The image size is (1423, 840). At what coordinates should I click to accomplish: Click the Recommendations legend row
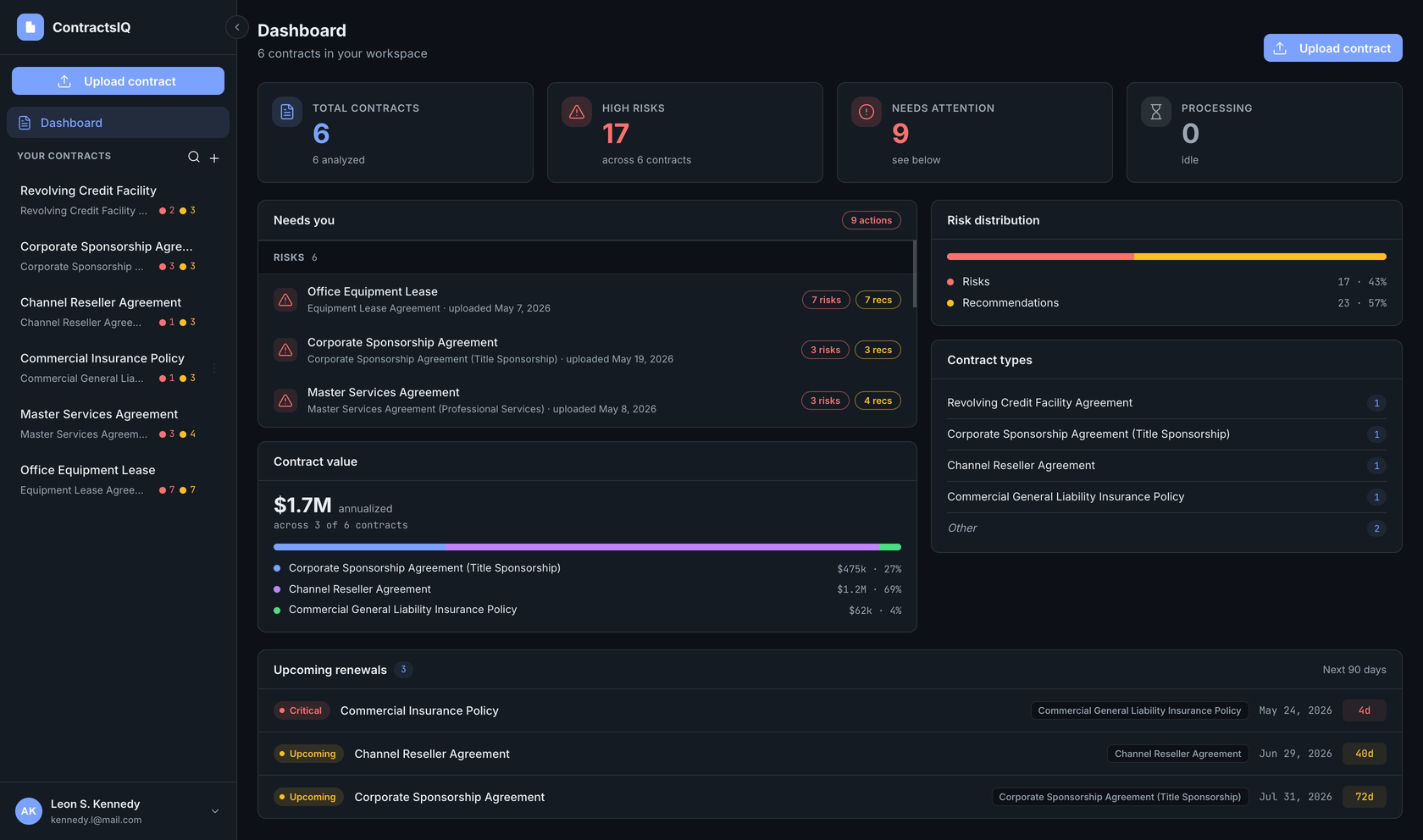coord(1166,303)
